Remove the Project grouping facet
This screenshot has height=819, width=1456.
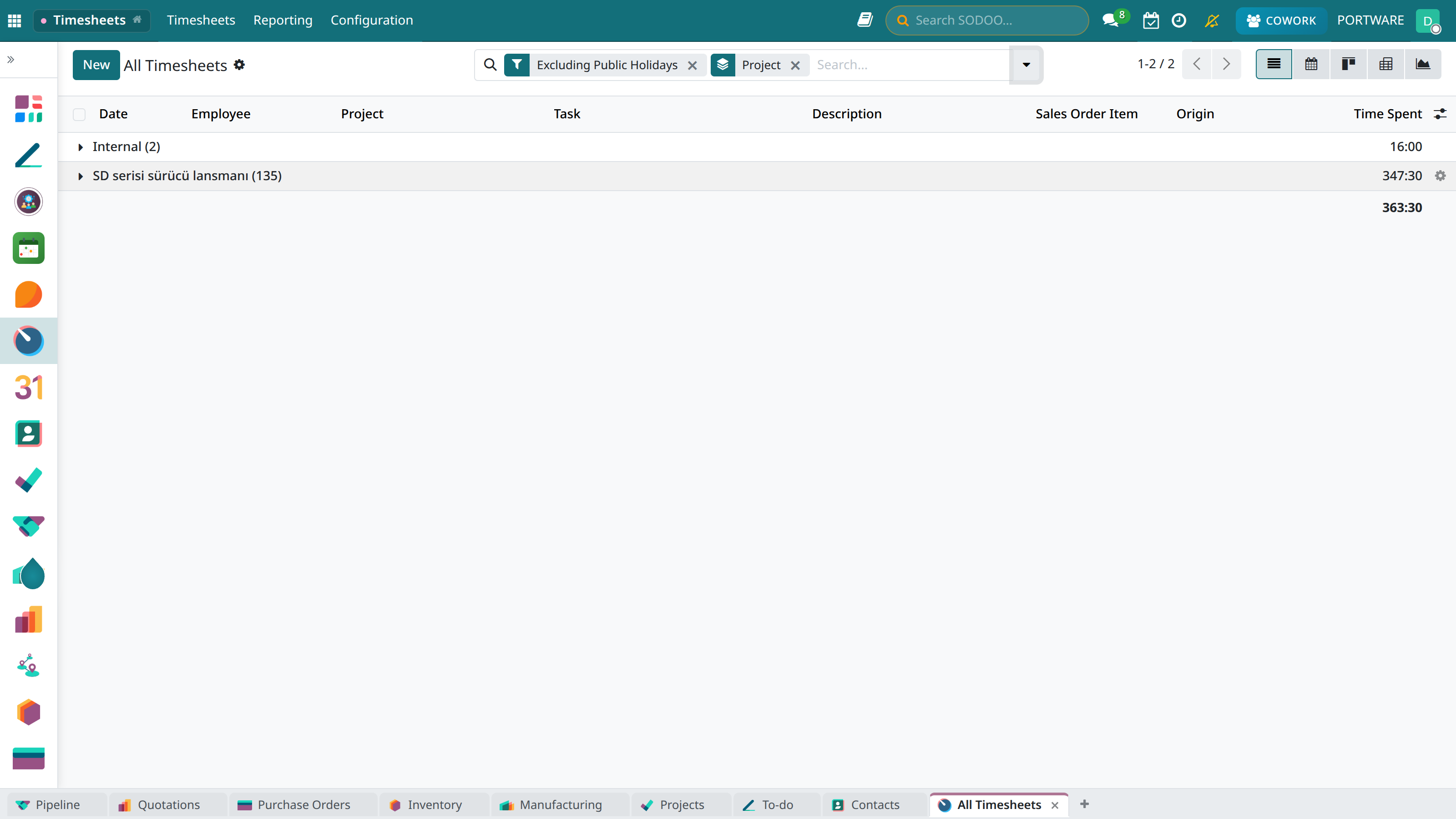pos(795,66)
